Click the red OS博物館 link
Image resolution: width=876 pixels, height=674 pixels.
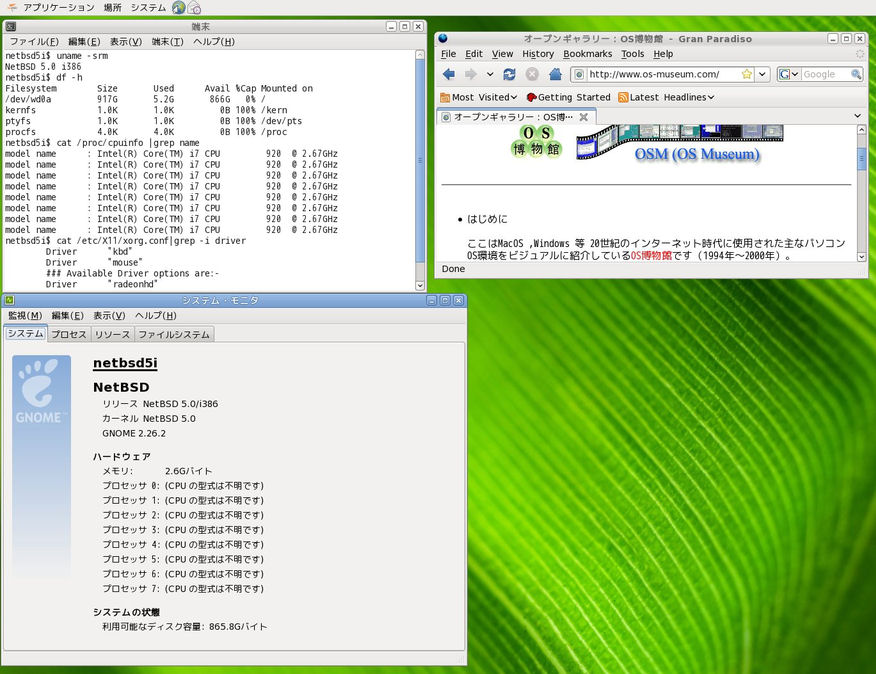coord(651,255)
